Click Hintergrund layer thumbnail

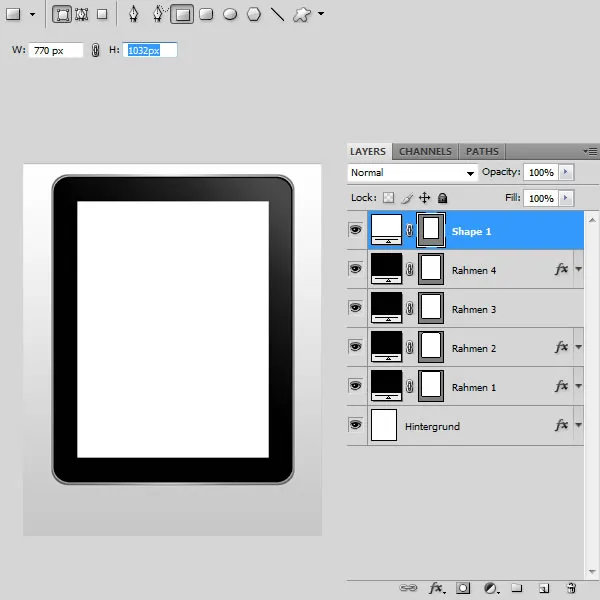point(384,425)
